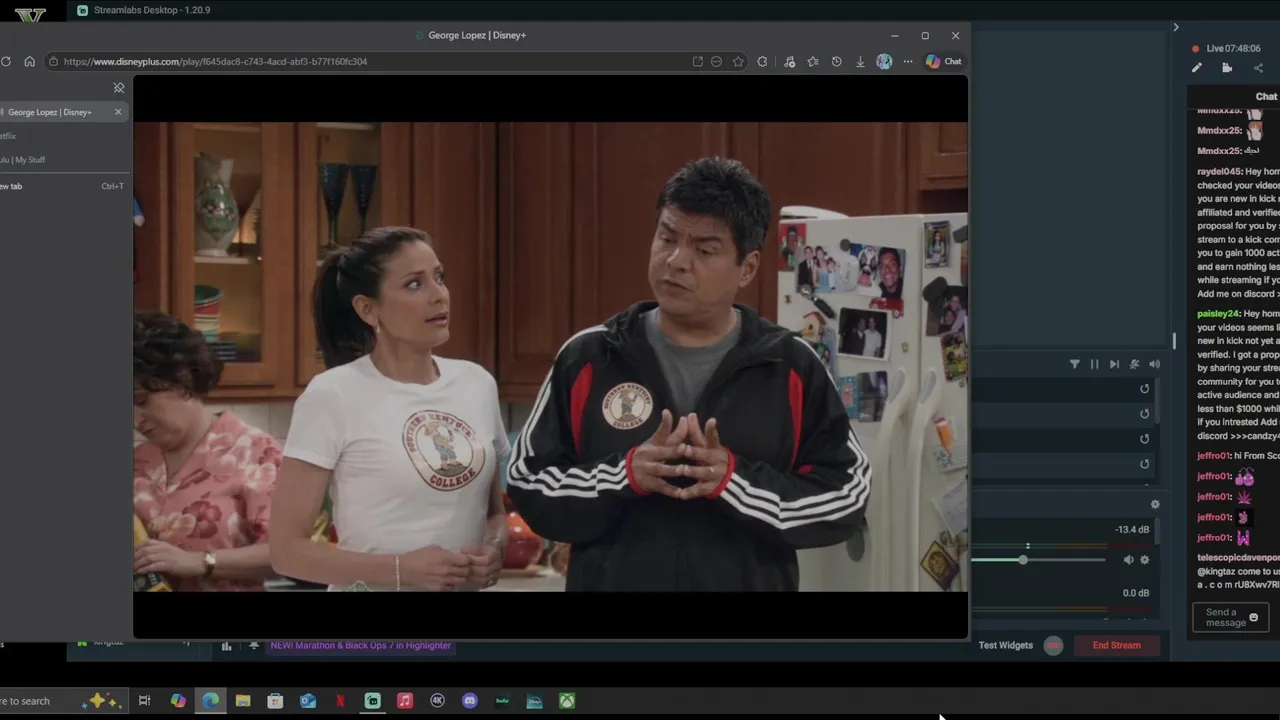Open the notifications icon beside the Highlighter notice

tap(254, 646)
